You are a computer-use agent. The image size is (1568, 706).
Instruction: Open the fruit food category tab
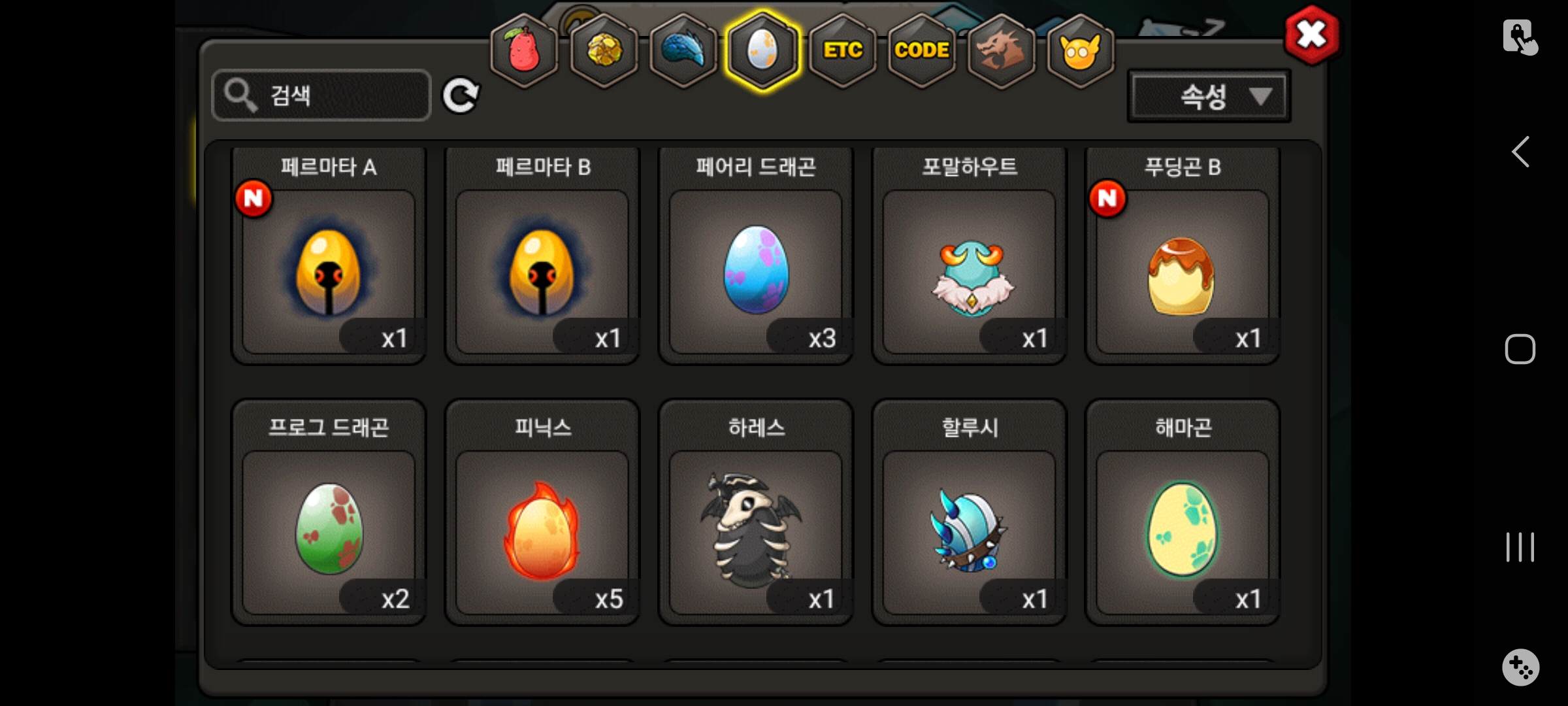pos(524,50)
